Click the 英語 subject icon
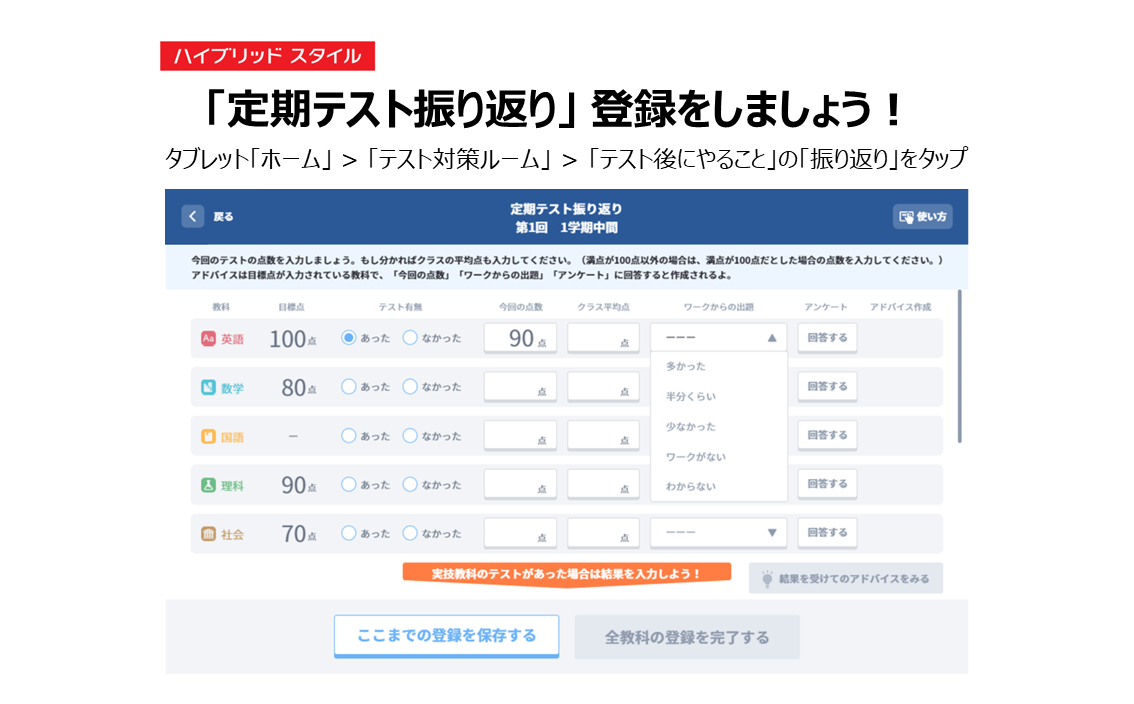This screenshot has width=1134, height=704. point(208,339)
